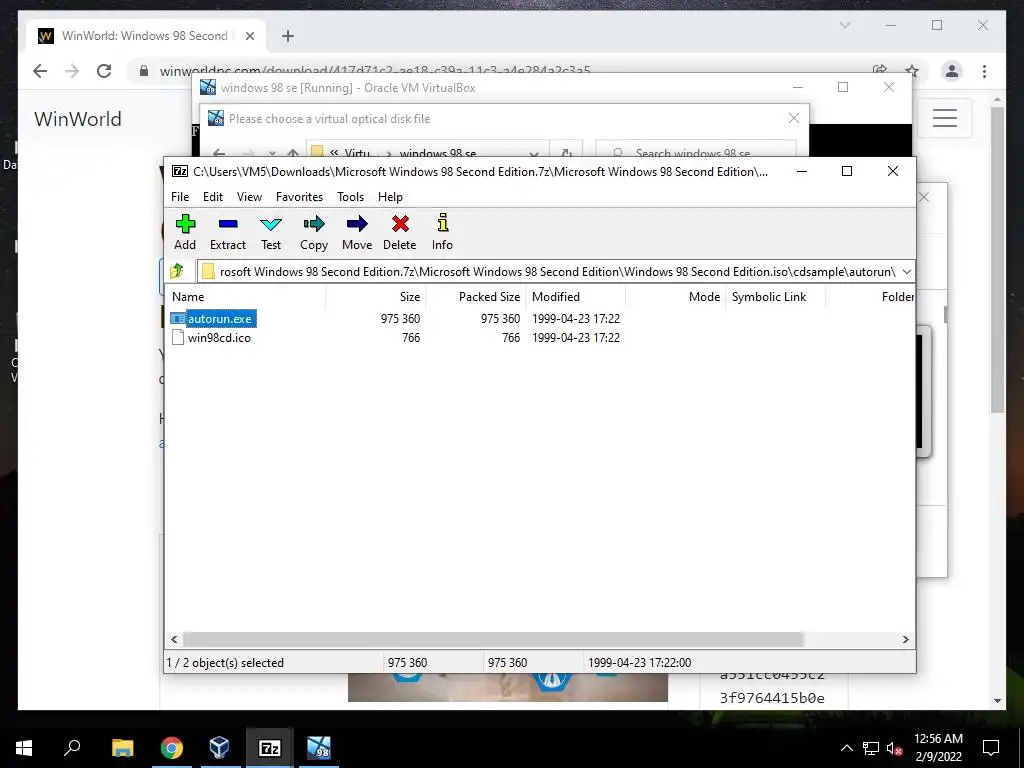This screenshot has height=768, width=1024.
Task: Sort by the Size column header
Action: pos(376,296)
